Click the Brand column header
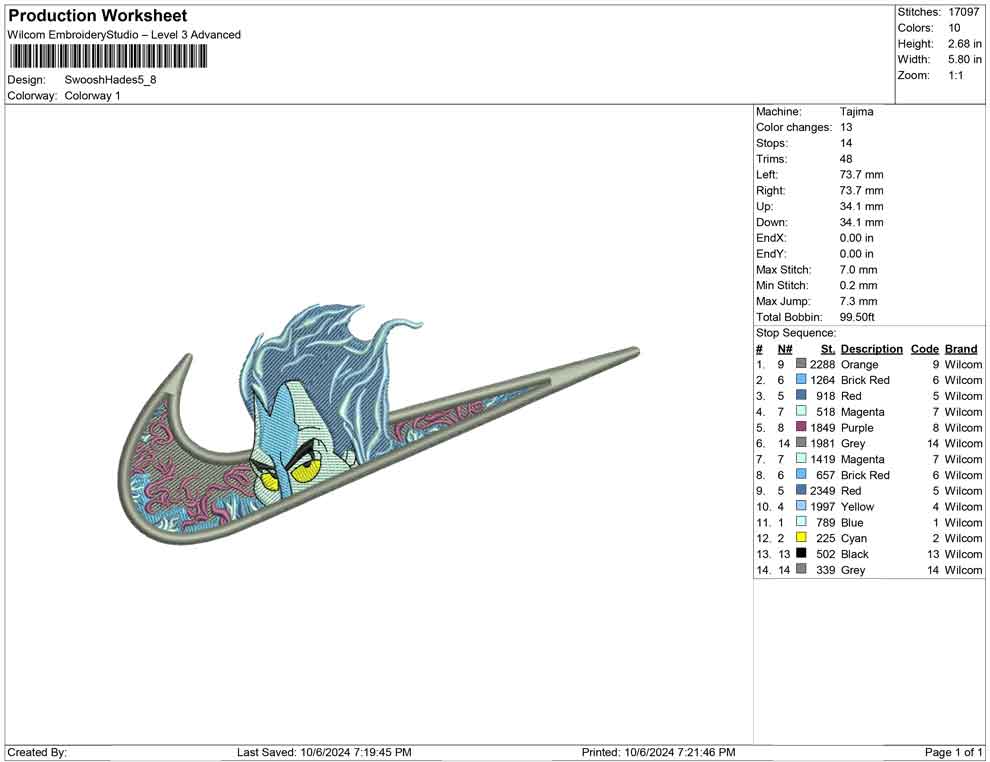This screenshot has height=762, width=990. point(961,349)
